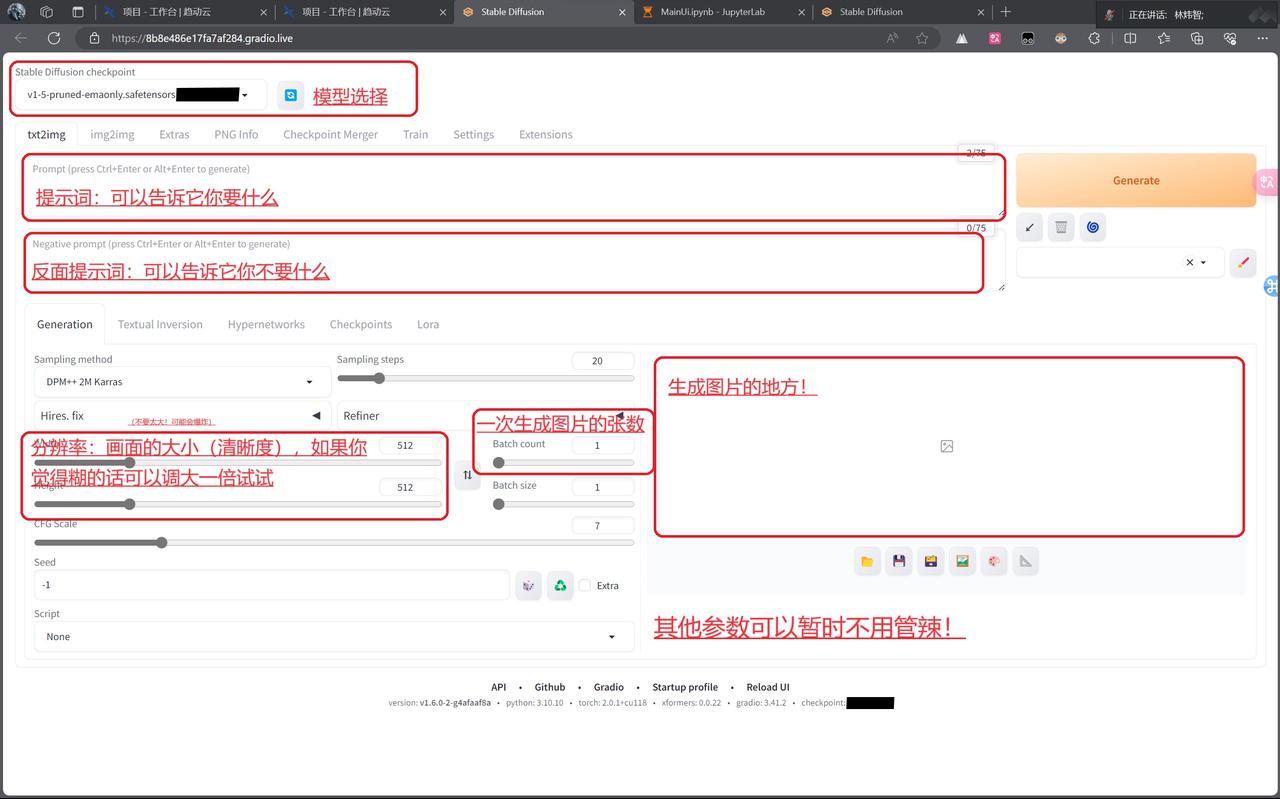Send the image to img2img with the picture icon
The width and height of the screenshot is (1280, 799).
pos(962,561)
